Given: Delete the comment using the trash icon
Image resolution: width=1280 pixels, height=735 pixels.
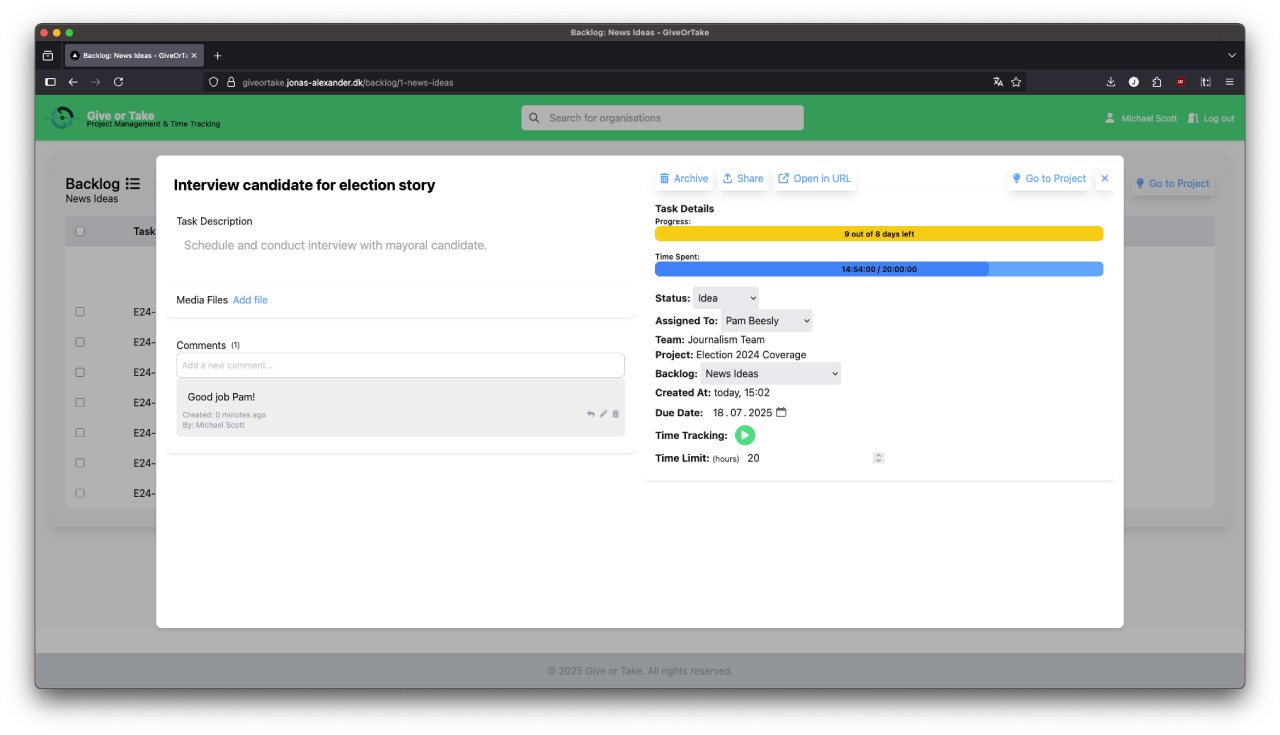Looking at the screenshot, I should pos(616,414).
